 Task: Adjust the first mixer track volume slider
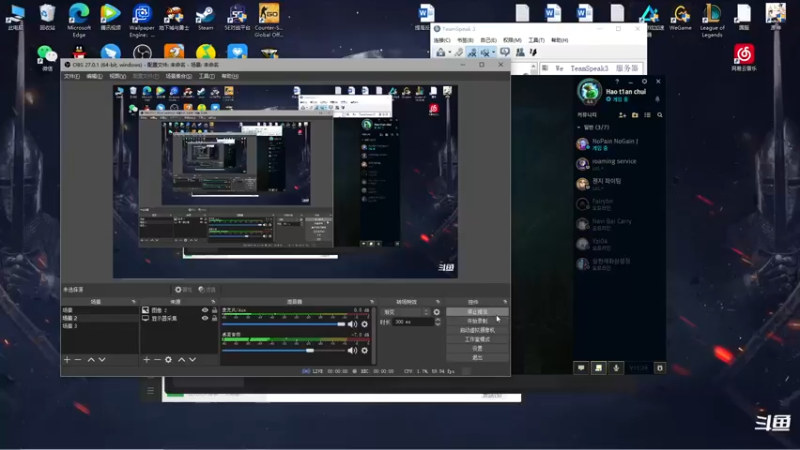pos(284,324)
